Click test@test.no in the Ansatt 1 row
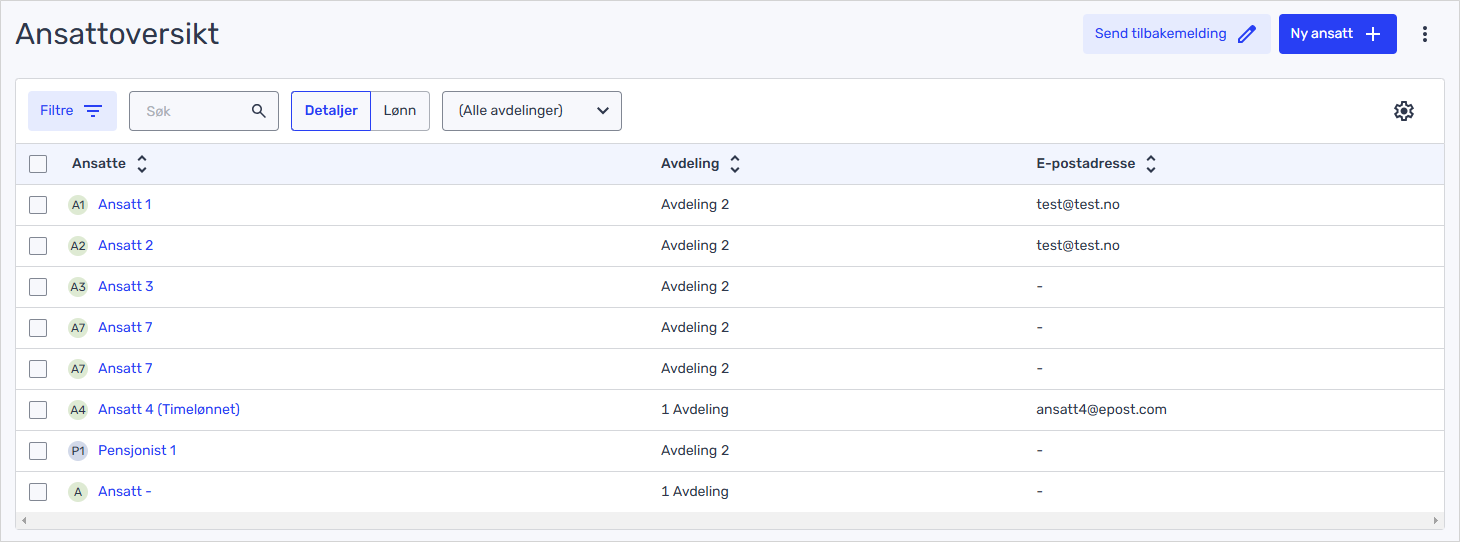The height and width of the screenshot is (542, 1460). tap(1078, 205)
